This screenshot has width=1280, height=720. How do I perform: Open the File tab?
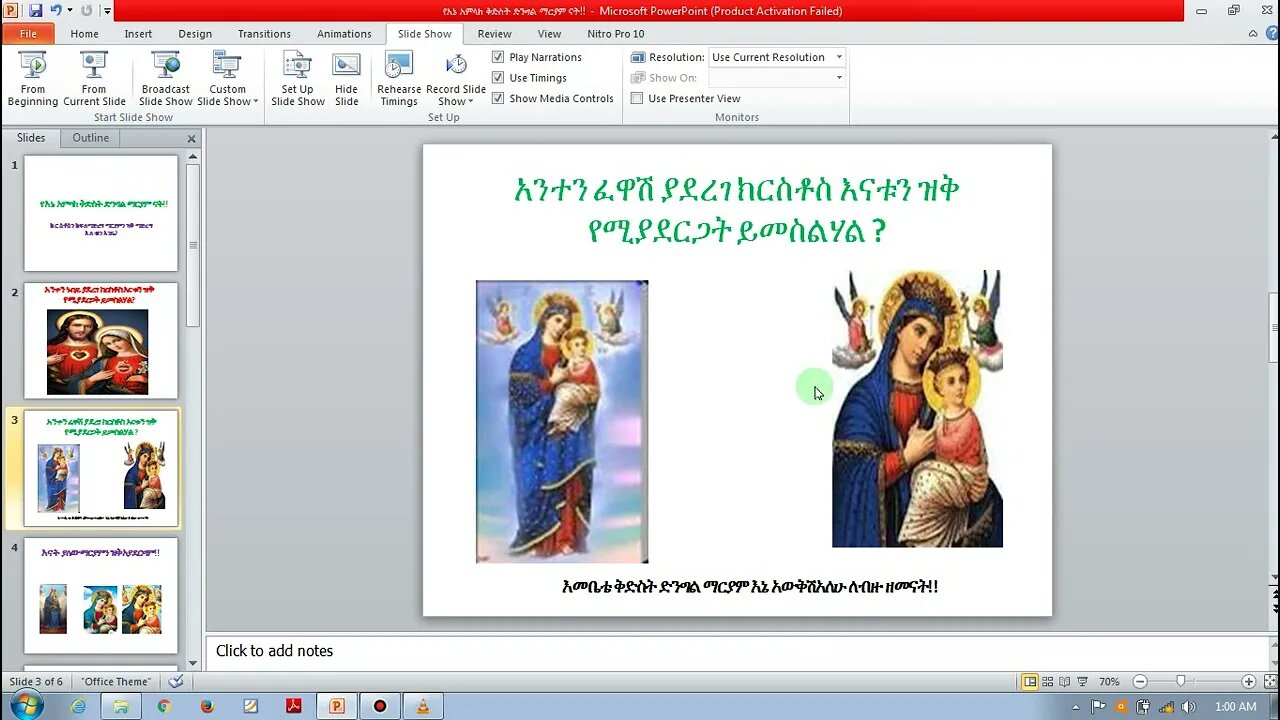[x=28, y=34]
